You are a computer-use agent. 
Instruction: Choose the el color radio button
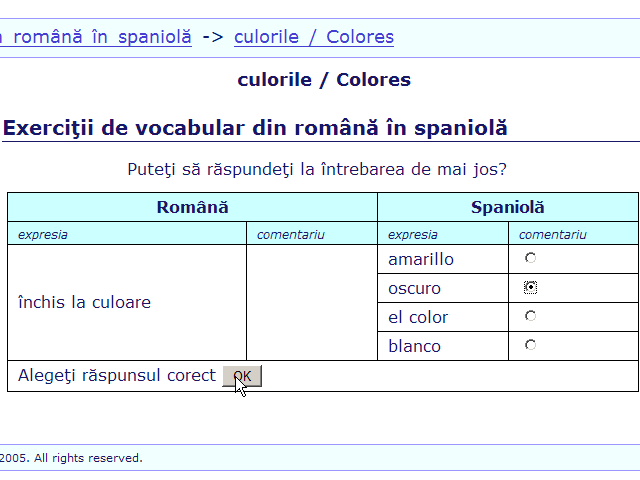coord(530,316)
